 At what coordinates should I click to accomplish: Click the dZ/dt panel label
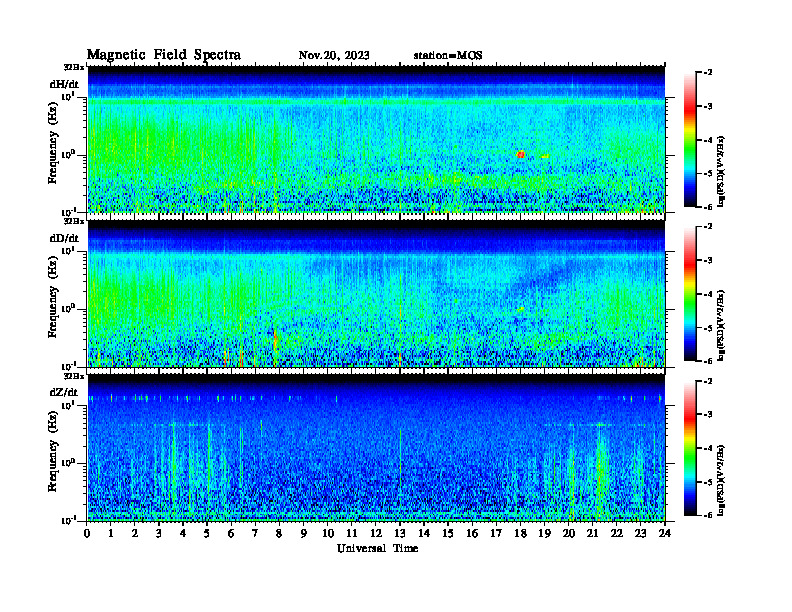[64, 392]
